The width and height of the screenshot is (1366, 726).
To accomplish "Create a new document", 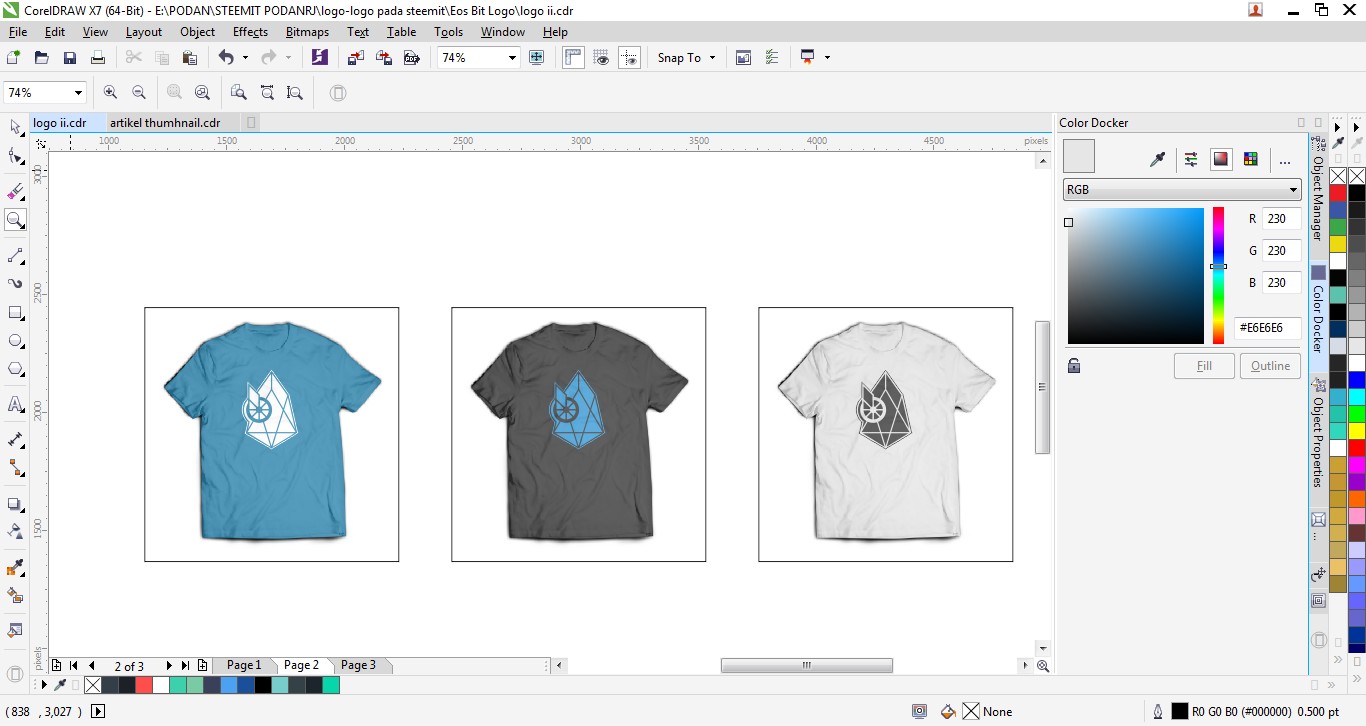I will click(x=14, y=58).
